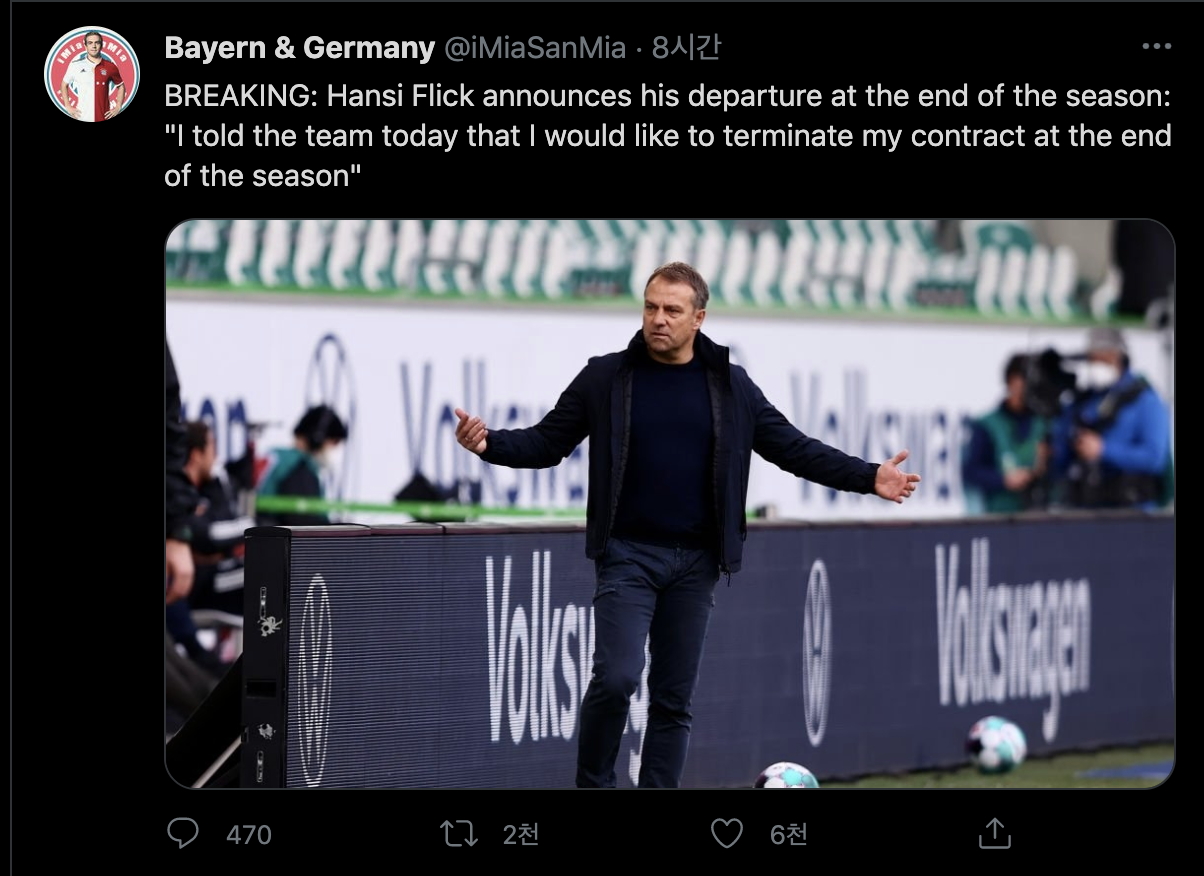Image resolution: width=1204 pixels, height=876 pixels.
Task: Click the quoted contract statement in tweet text
Action: pyautogui.click(x=667, y=136)
